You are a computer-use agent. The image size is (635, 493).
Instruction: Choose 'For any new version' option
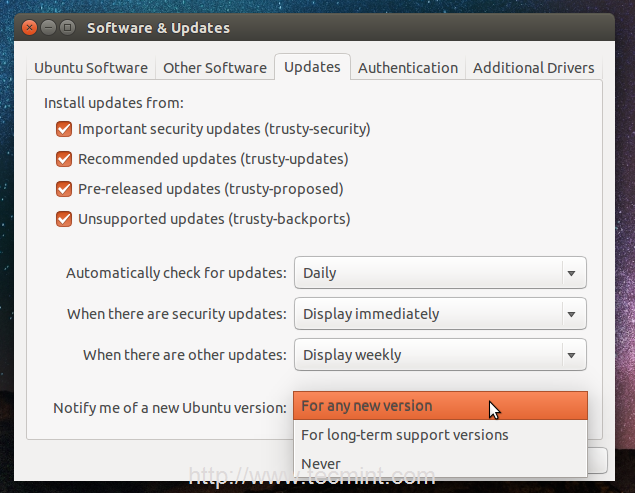coord(440,406)
